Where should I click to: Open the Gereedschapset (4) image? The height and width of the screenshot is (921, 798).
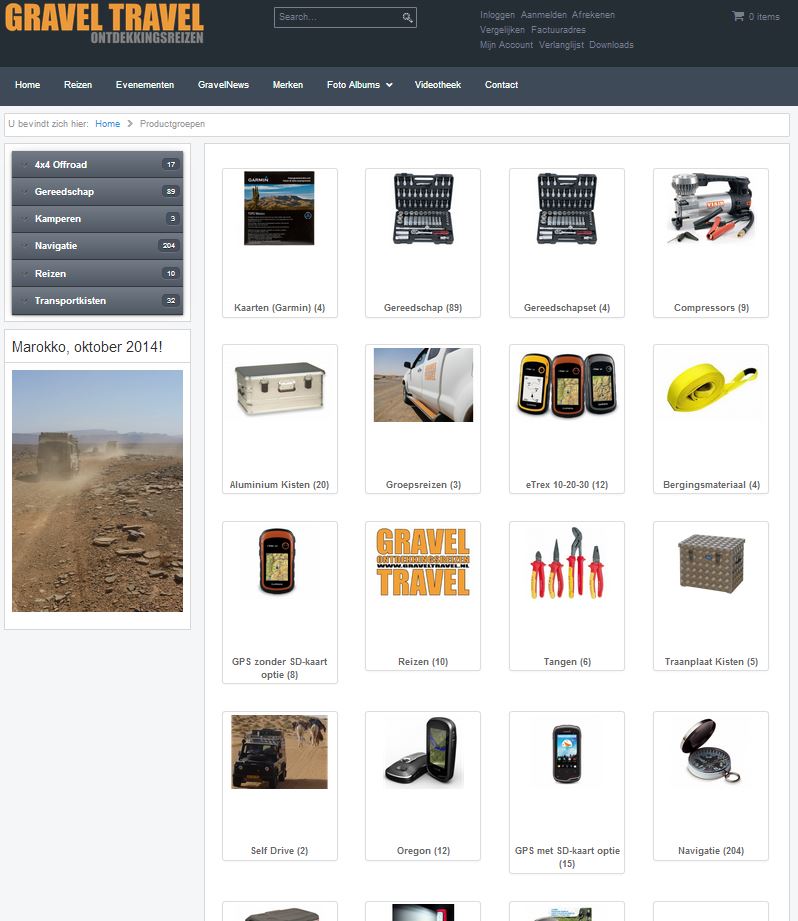567,208
